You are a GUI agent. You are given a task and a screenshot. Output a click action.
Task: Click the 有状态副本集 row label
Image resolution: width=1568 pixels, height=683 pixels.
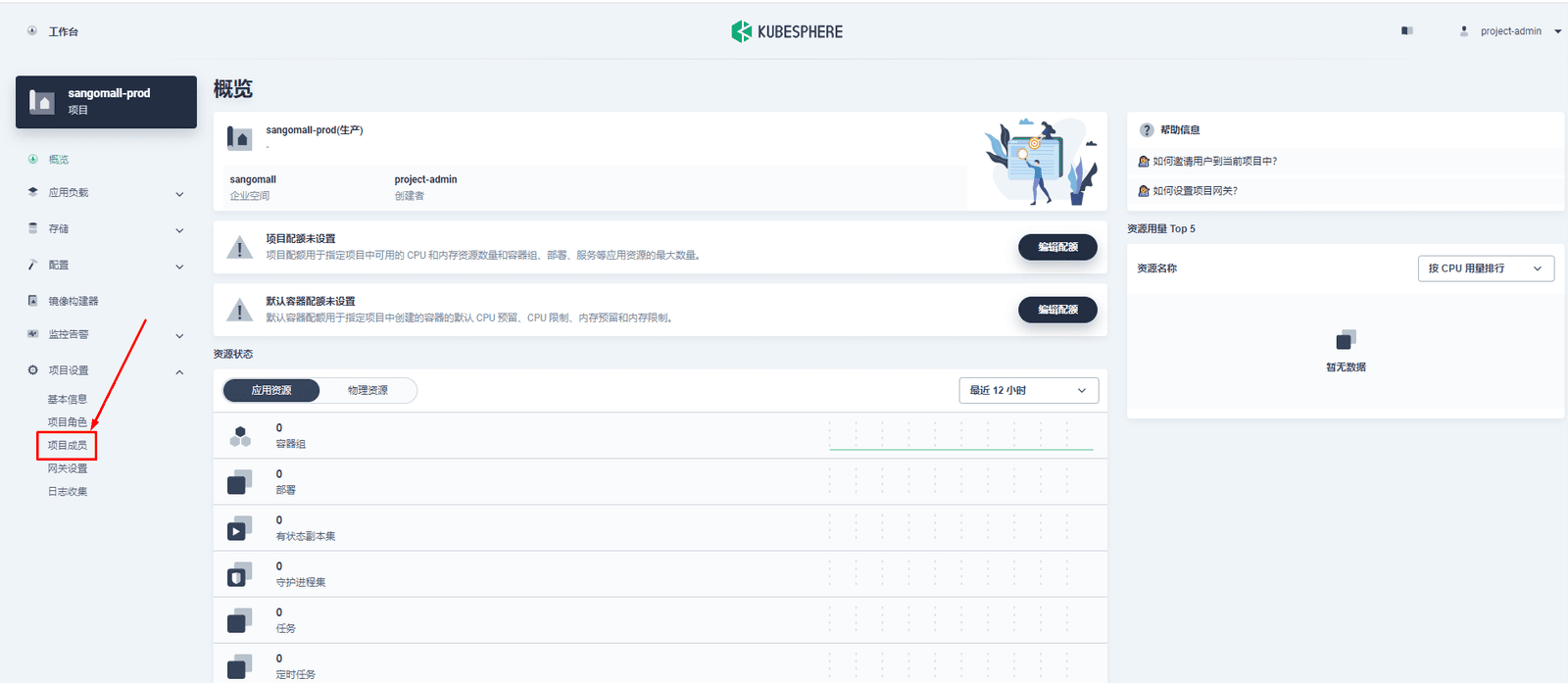(x=306, y=536)
